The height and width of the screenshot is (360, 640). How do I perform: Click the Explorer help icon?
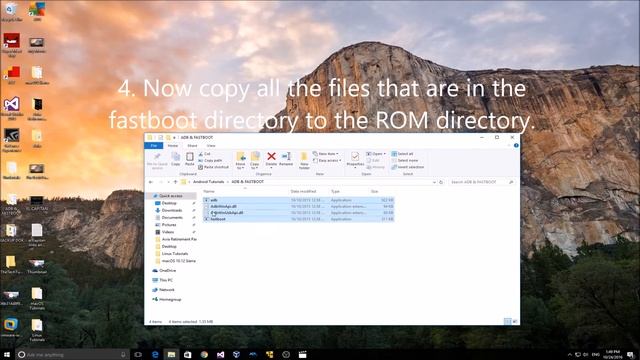coord(516,146)
